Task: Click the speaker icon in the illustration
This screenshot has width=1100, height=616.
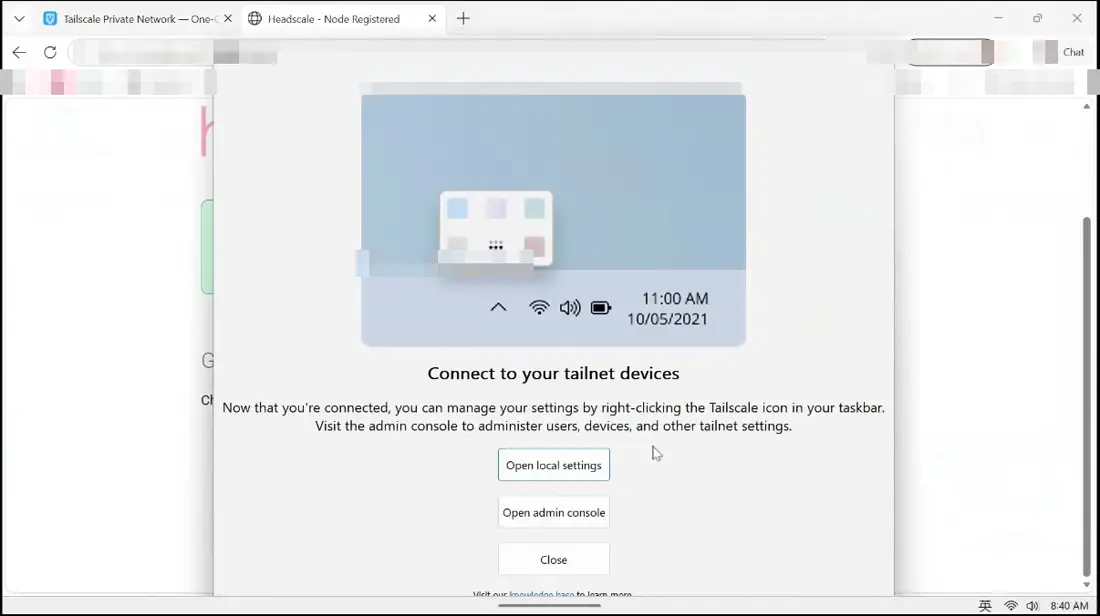Action: (x=570, y=307)
